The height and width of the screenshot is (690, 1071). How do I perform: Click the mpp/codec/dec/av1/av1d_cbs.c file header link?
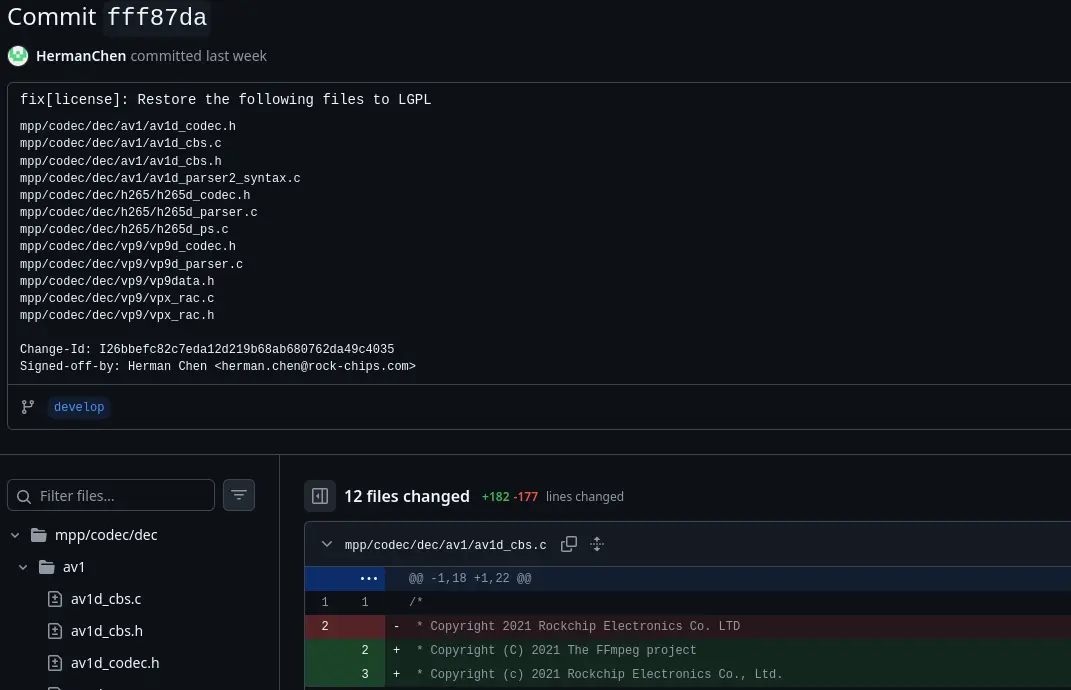coord(445,545)
